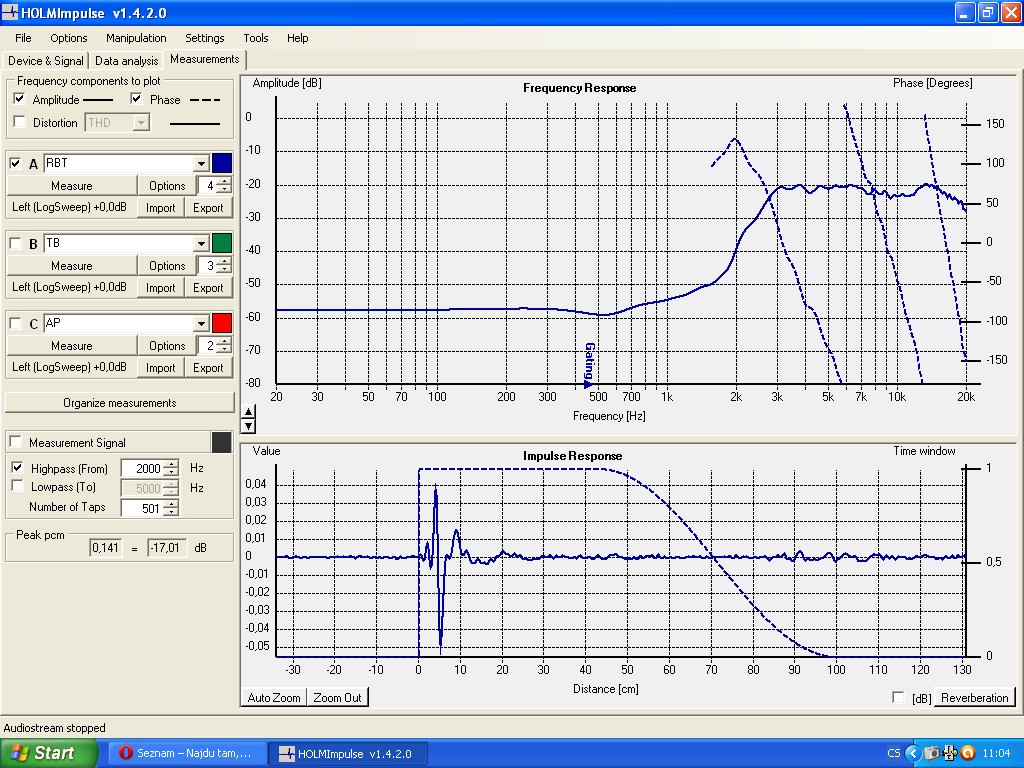Switch to the Device & Signal tab
Viewport: 1024px width, 768px height.
[x=46, y=61]
